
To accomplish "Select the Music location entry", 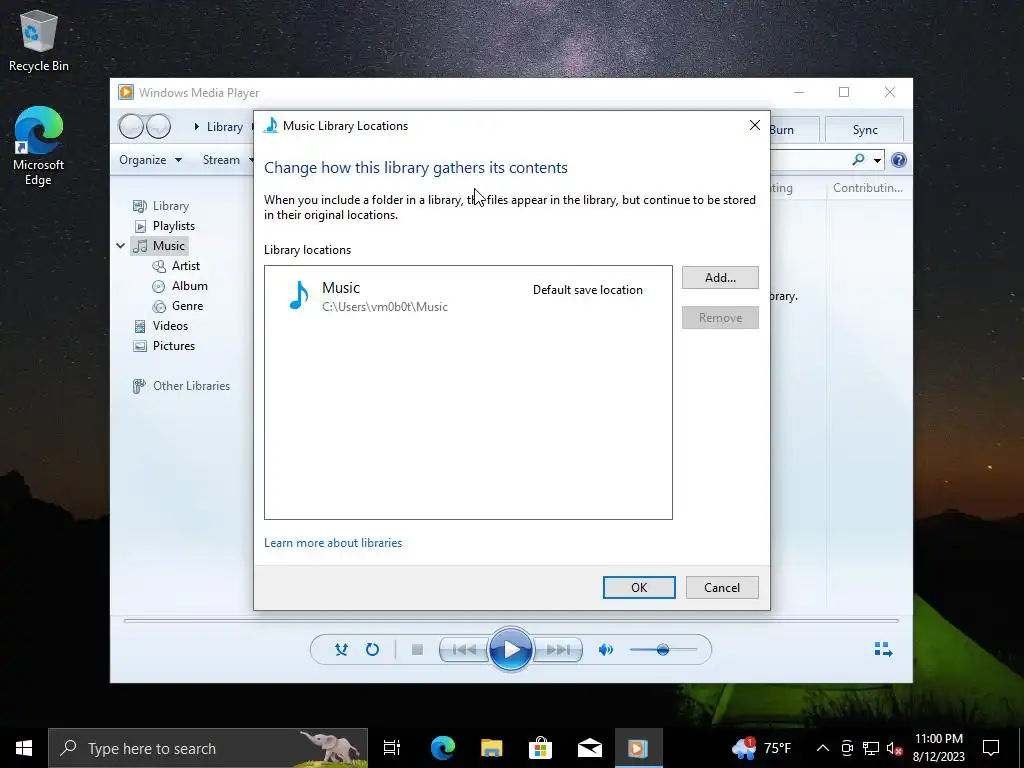I will point(468,296).
